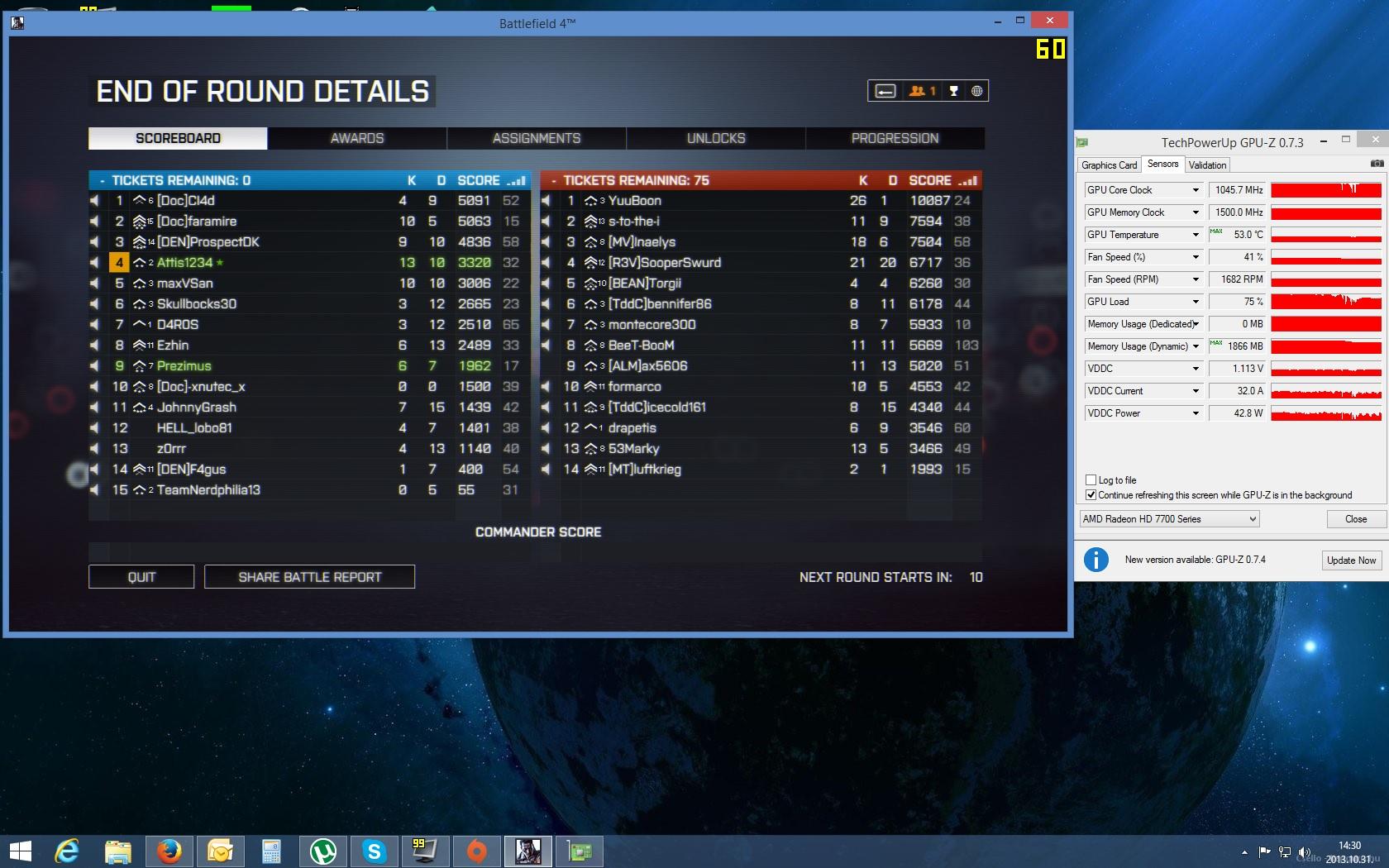Expand the VDDC Current sensor dropdown

[x=1196, y=391]
